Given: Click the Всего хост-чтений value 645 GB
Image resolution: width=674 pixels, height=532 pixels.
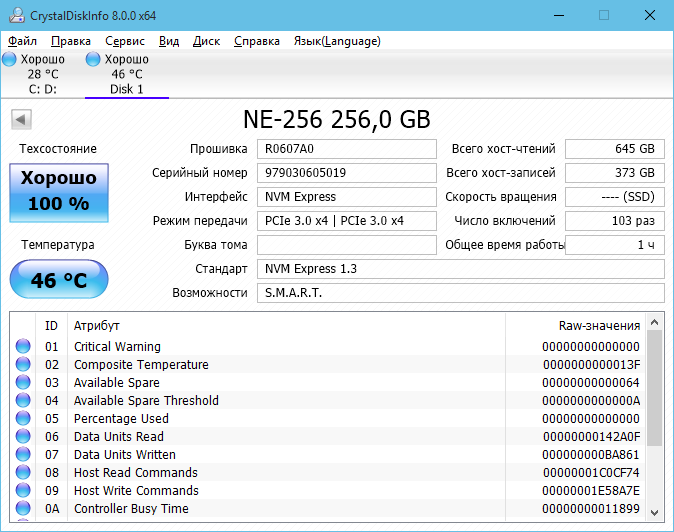Looking at the screenshot, I should (615, 149).
